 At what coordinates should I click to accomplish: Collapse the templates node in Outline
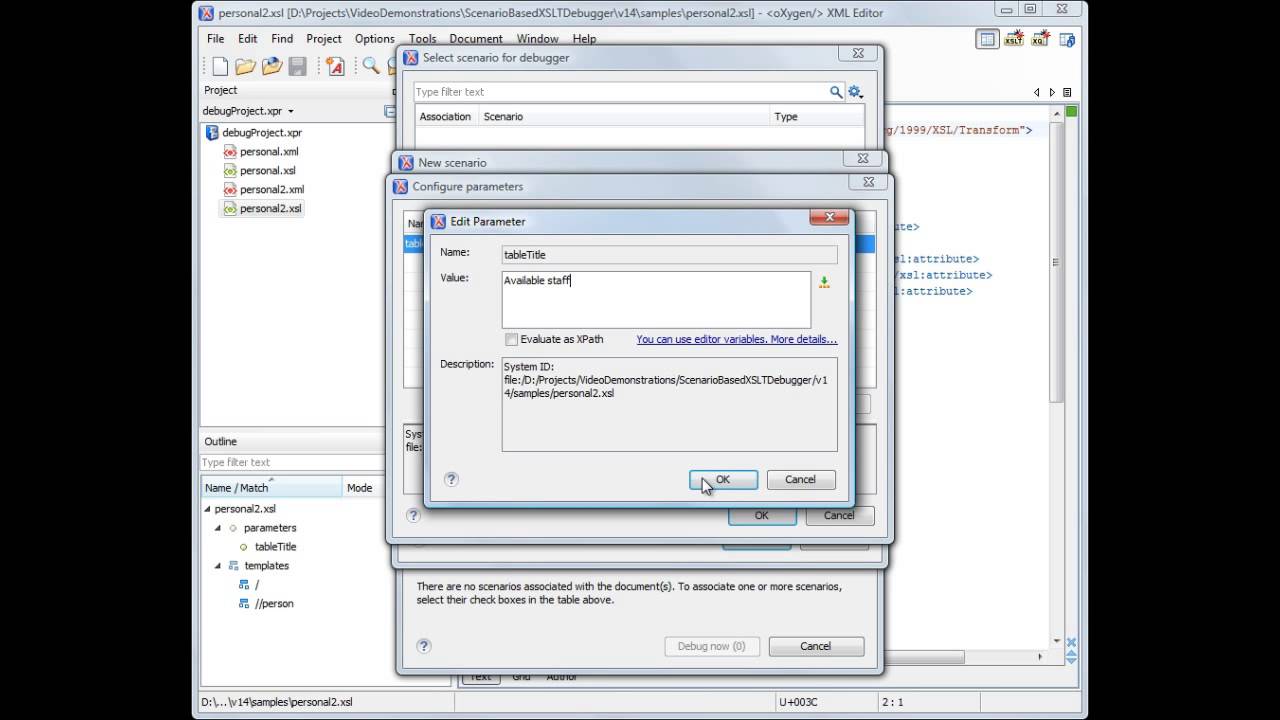click(x=218, y=566)
